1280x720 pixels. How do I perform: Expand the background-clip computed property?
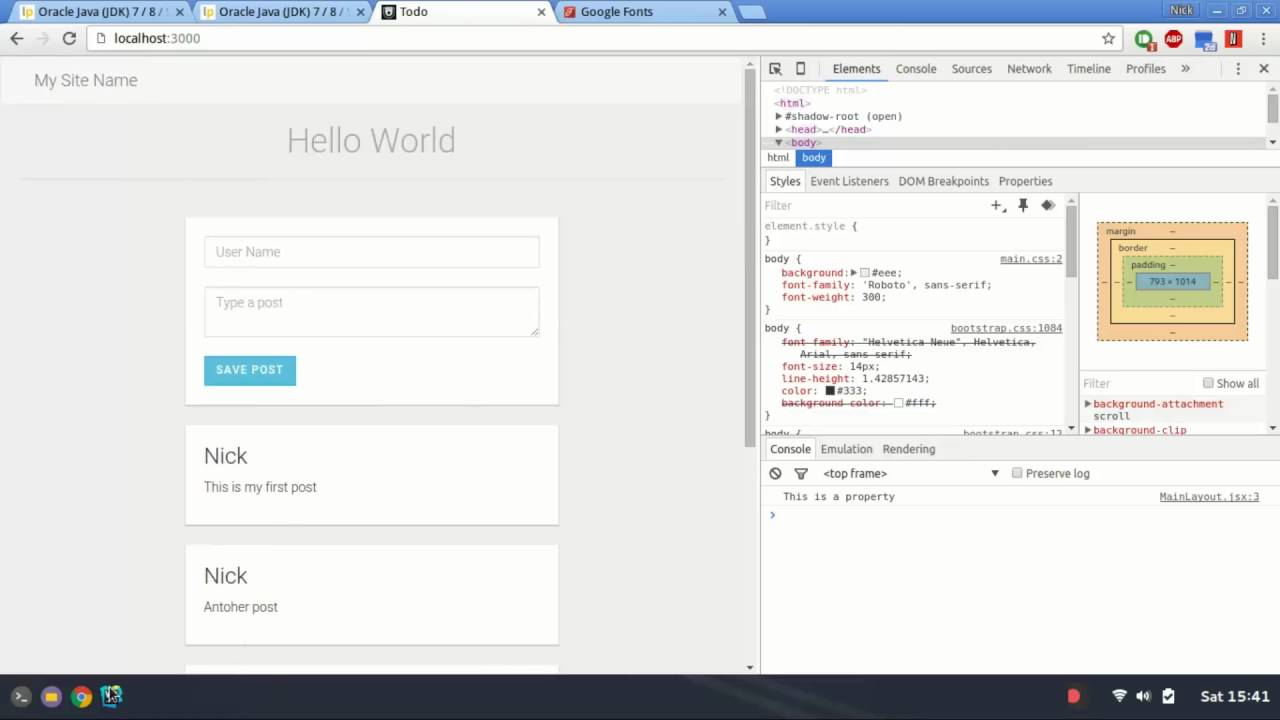coord(1088,430)
